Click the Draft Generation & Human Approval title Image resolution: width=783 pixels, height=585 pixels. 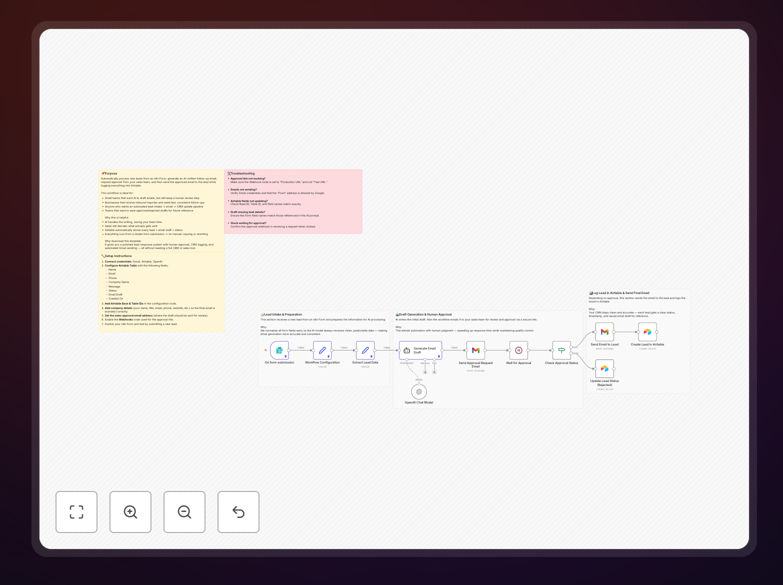(424, 315)
